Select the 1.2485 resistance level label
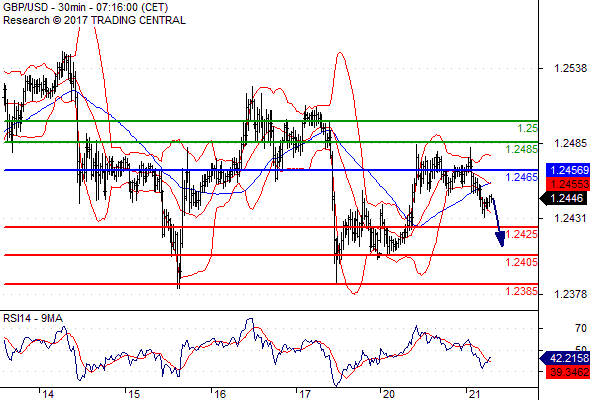Viewport: 590px width, 400px height. click(x=521, y=149)
